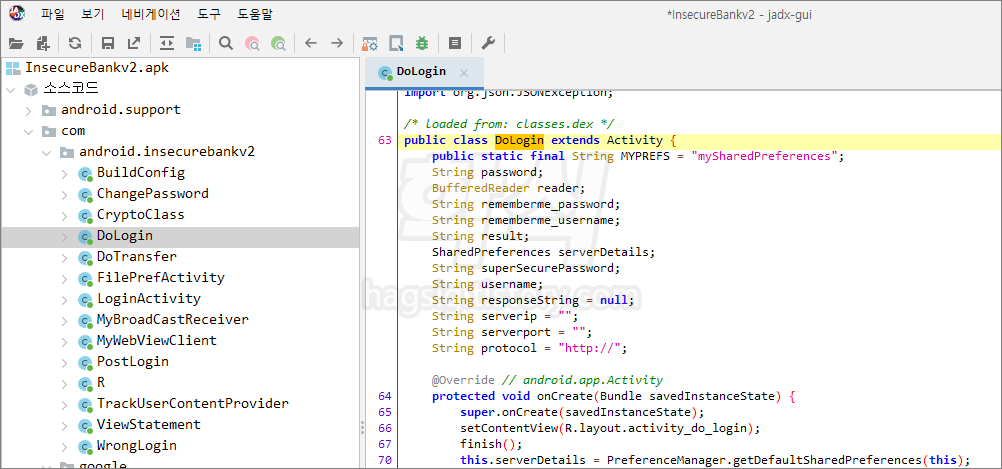This screenshot has height=469, width=1002.
Task: Click the CryptoClass class icon
Action: point(85,216)
